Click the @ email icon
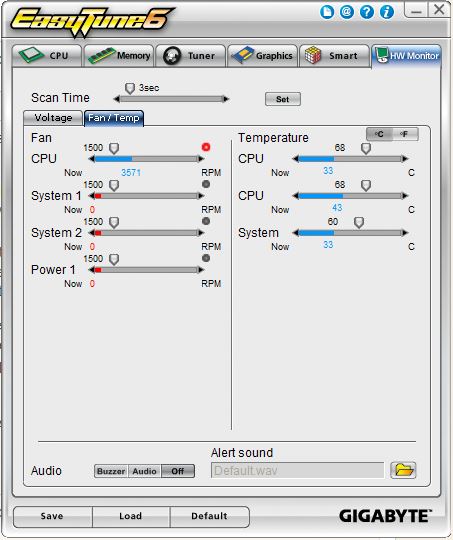The height and width of the screenshot is (540, 453). click(347, 12)
